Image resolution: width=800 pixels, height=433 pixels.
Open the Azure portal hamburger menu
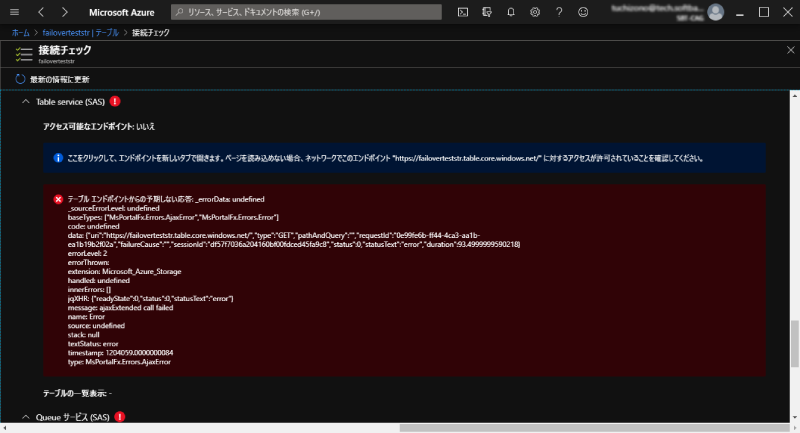(14, 12)
